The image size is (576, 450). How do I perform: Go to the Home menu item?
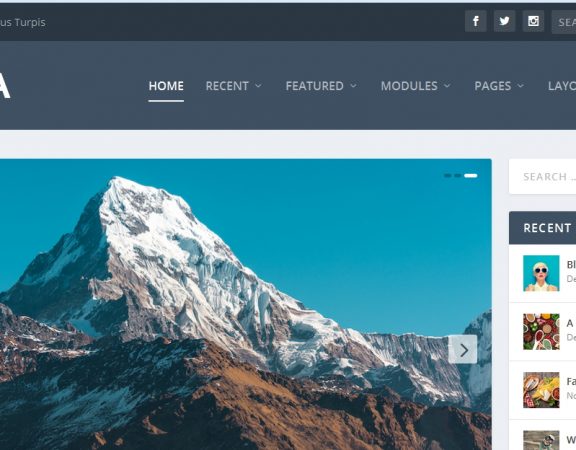pos(166,86)
